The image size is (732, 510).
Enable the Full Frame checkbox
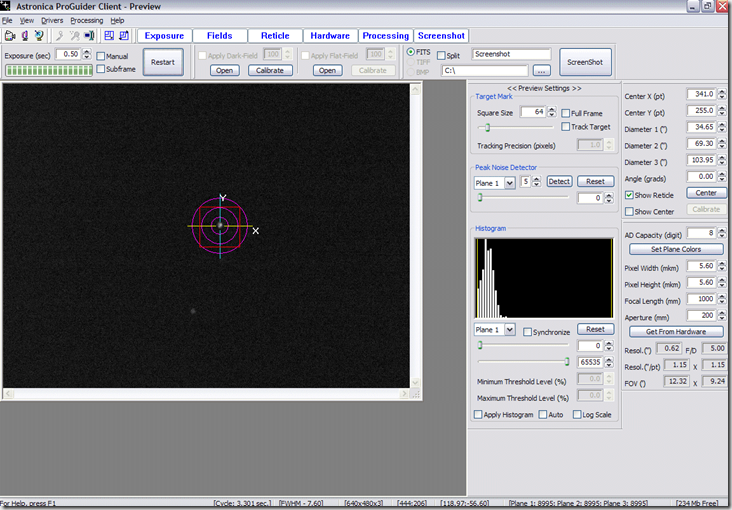pos(566,113)
